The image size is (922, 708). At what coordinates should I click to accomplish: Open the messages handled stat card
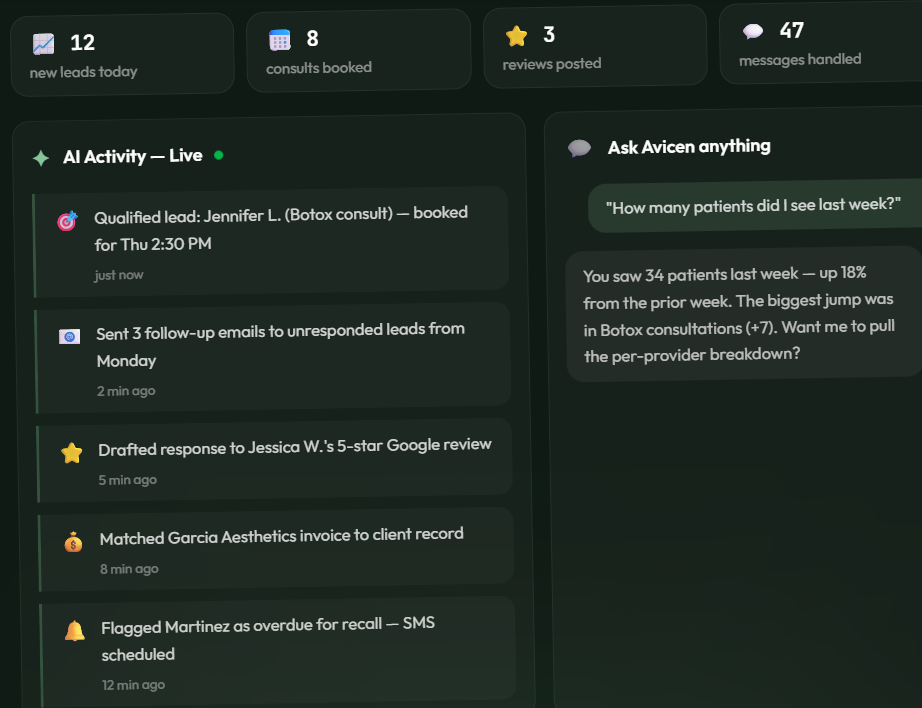[821, 44]
